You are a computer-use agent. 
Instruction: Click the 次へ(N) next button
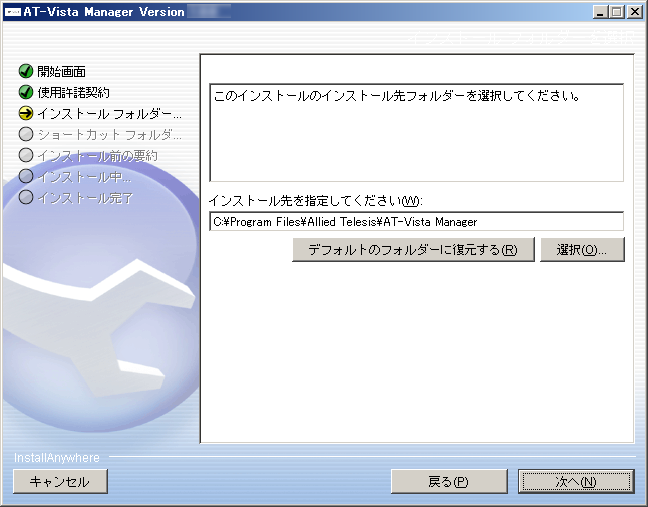pos(576,481)
